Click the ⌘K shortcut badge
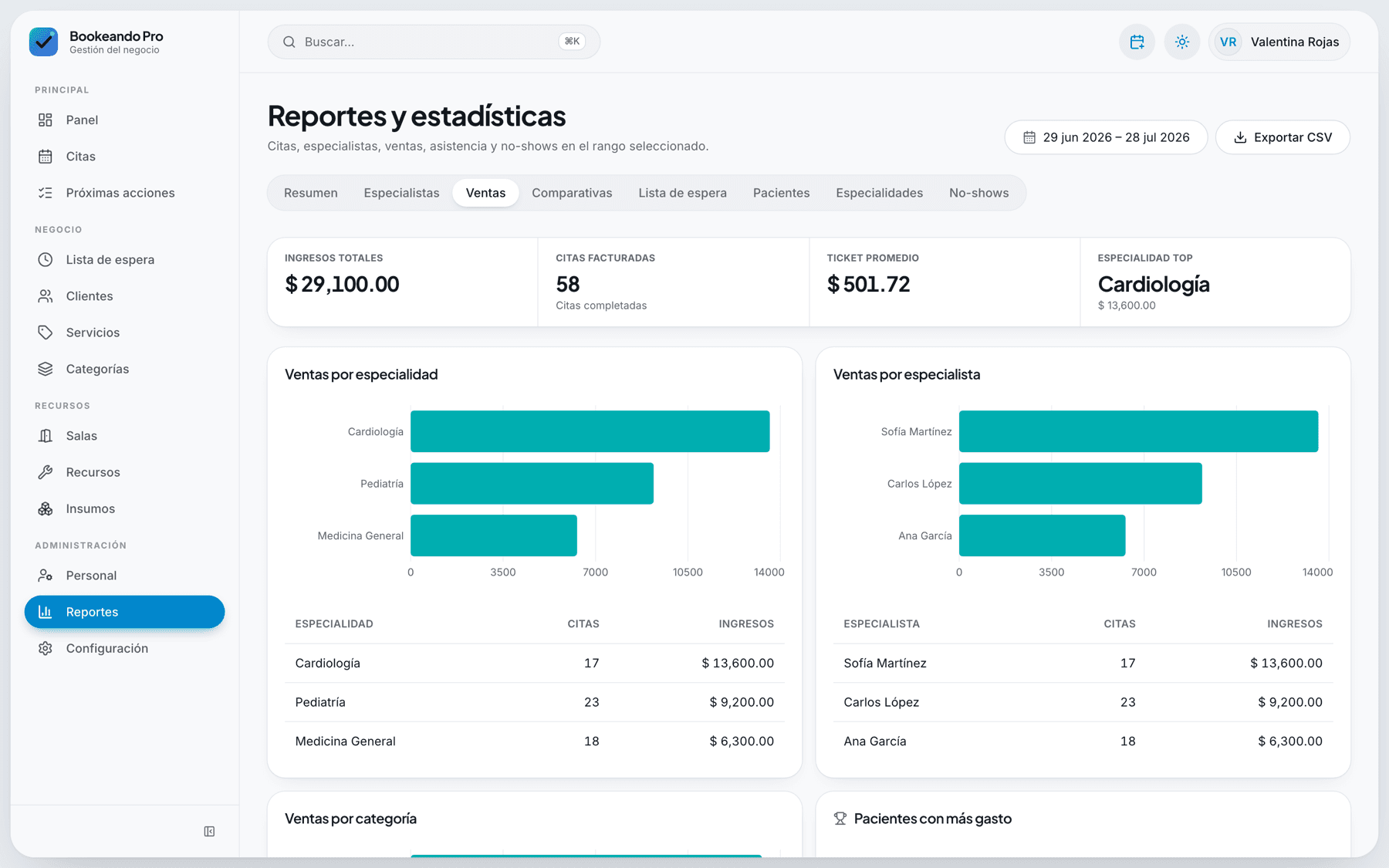Viewport: 1389px width, 868px height. point(572,42)
